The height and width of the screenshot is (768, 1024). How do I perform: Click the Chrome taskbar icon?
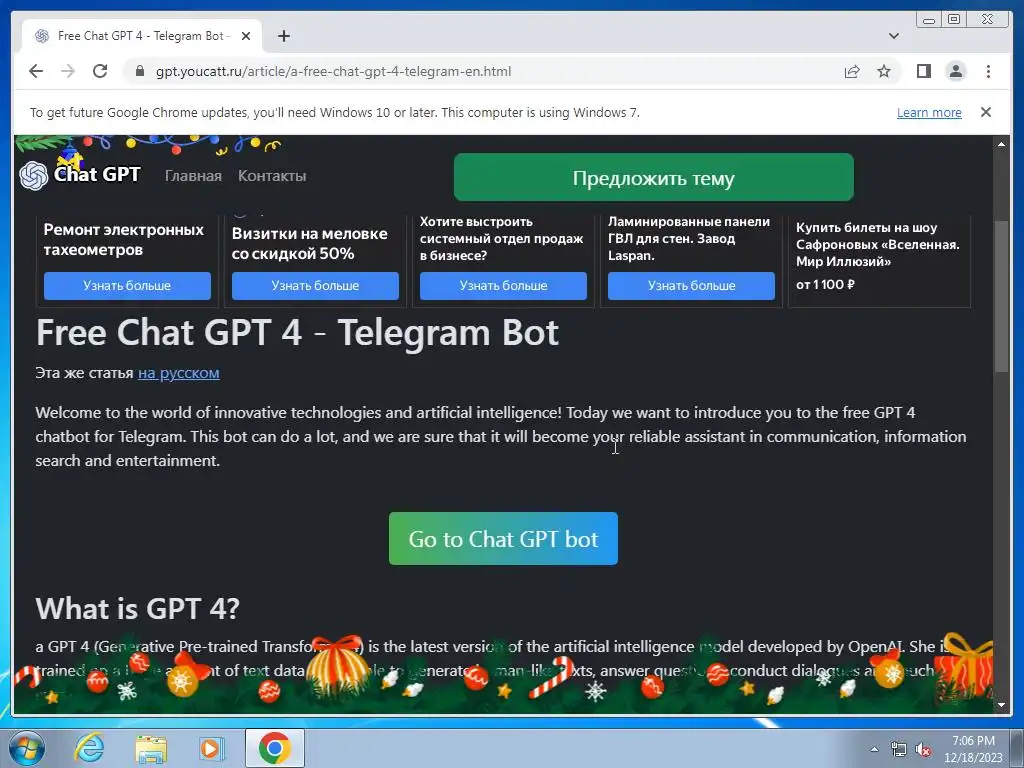(x=275, y=748)
